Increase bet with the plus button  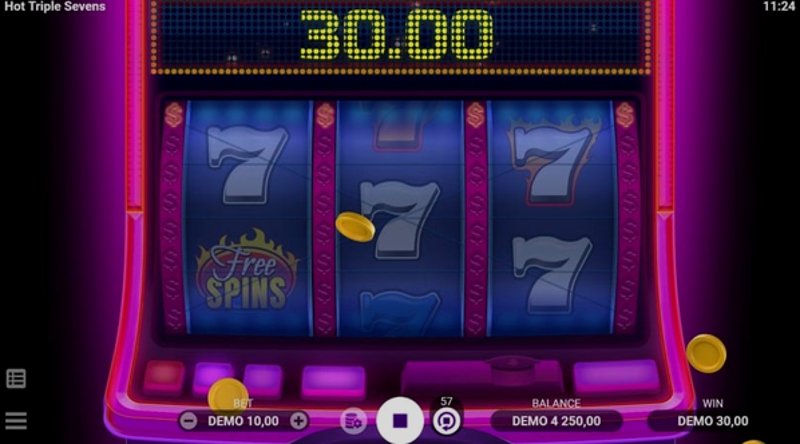298,421
